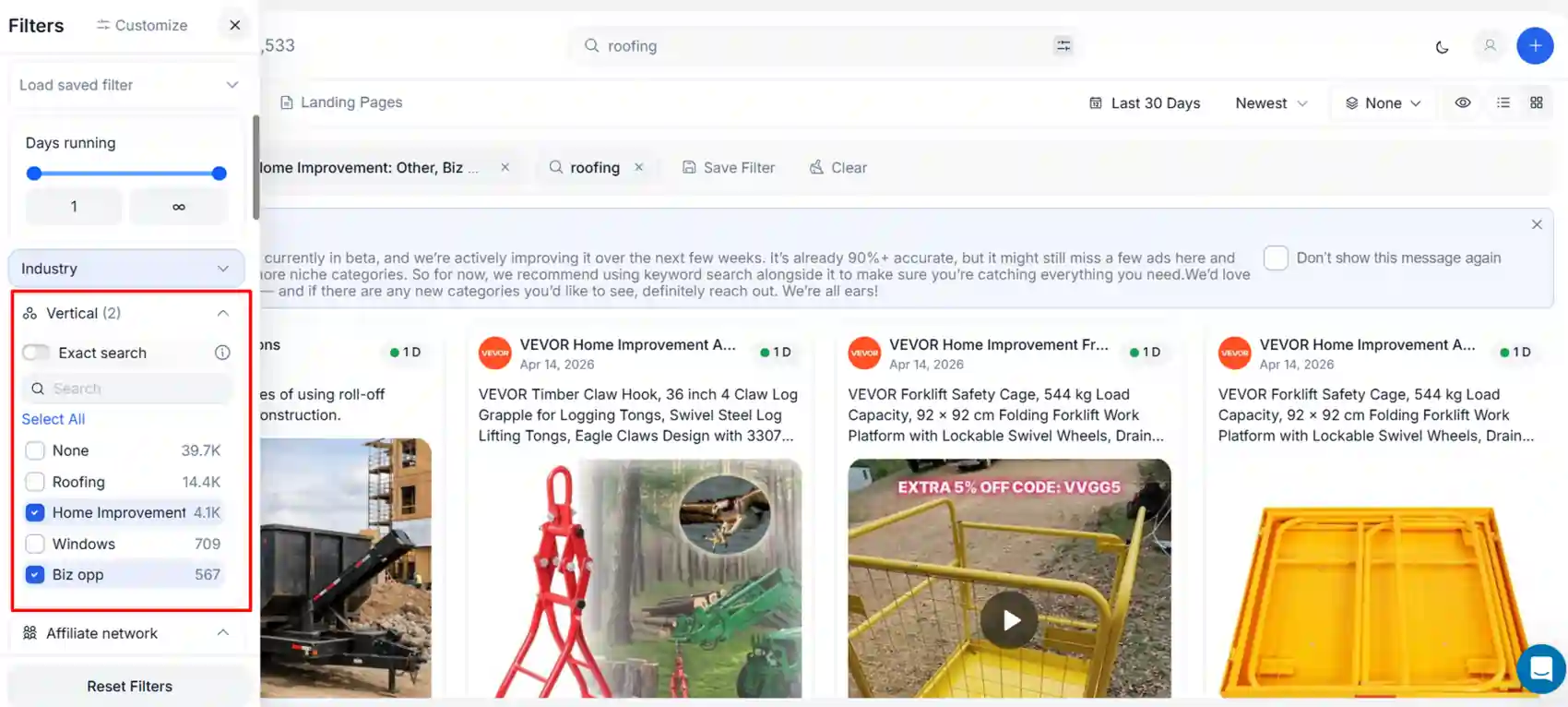Click the left Days running slider handle
This screenshot has width=1568, height=707.
pos(34,174)
